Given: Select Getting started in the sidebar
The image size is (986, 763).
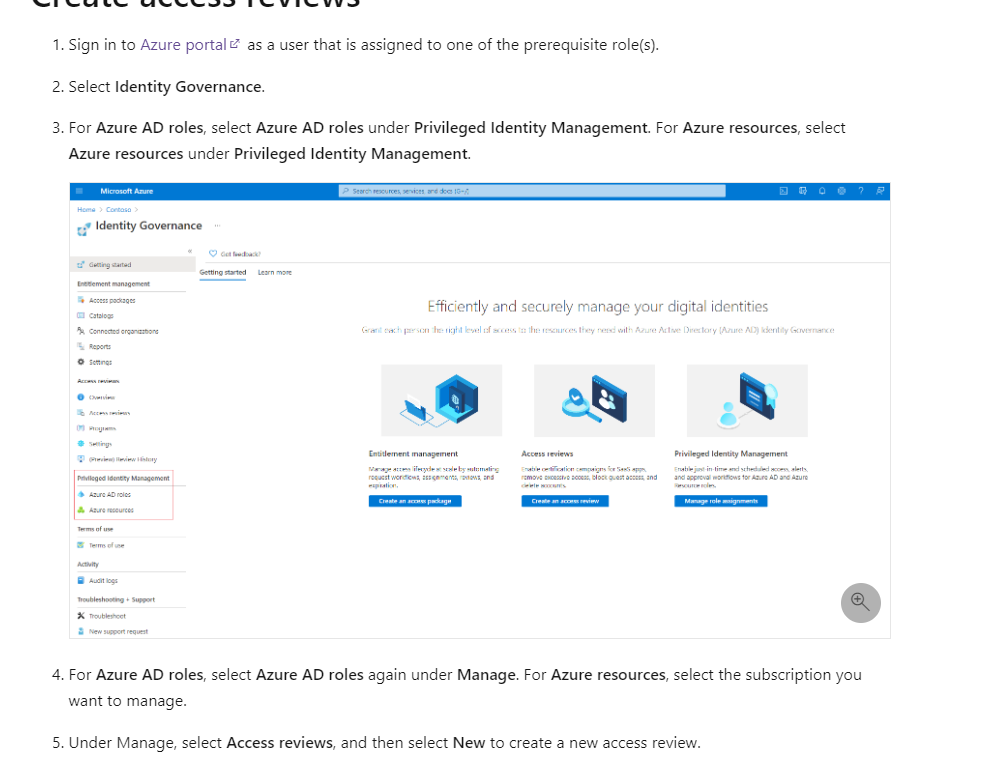Looking at the screenshot, I should tap(133, 265).
